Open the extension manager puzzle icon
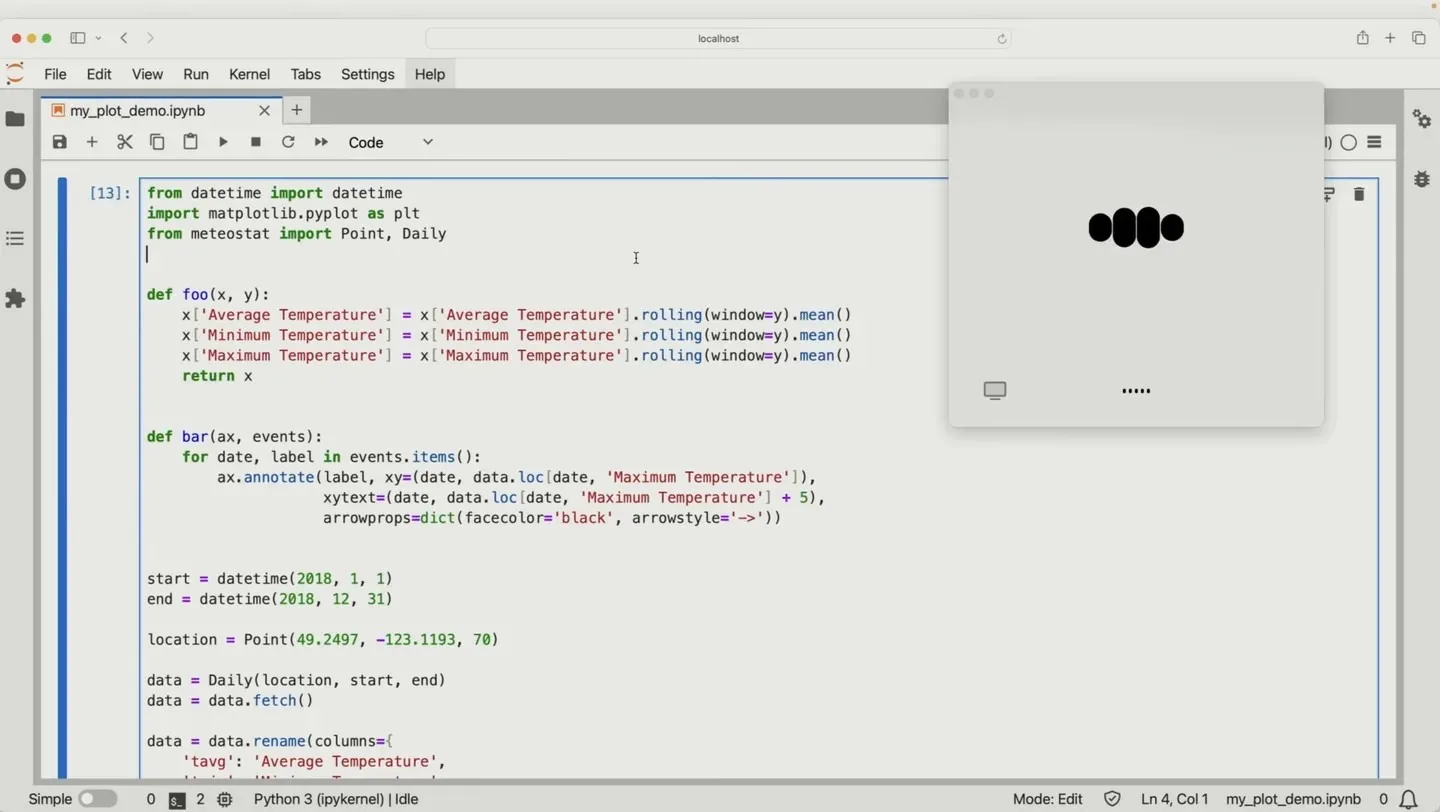Viewport: 1440px width, 812px height. 15,299
